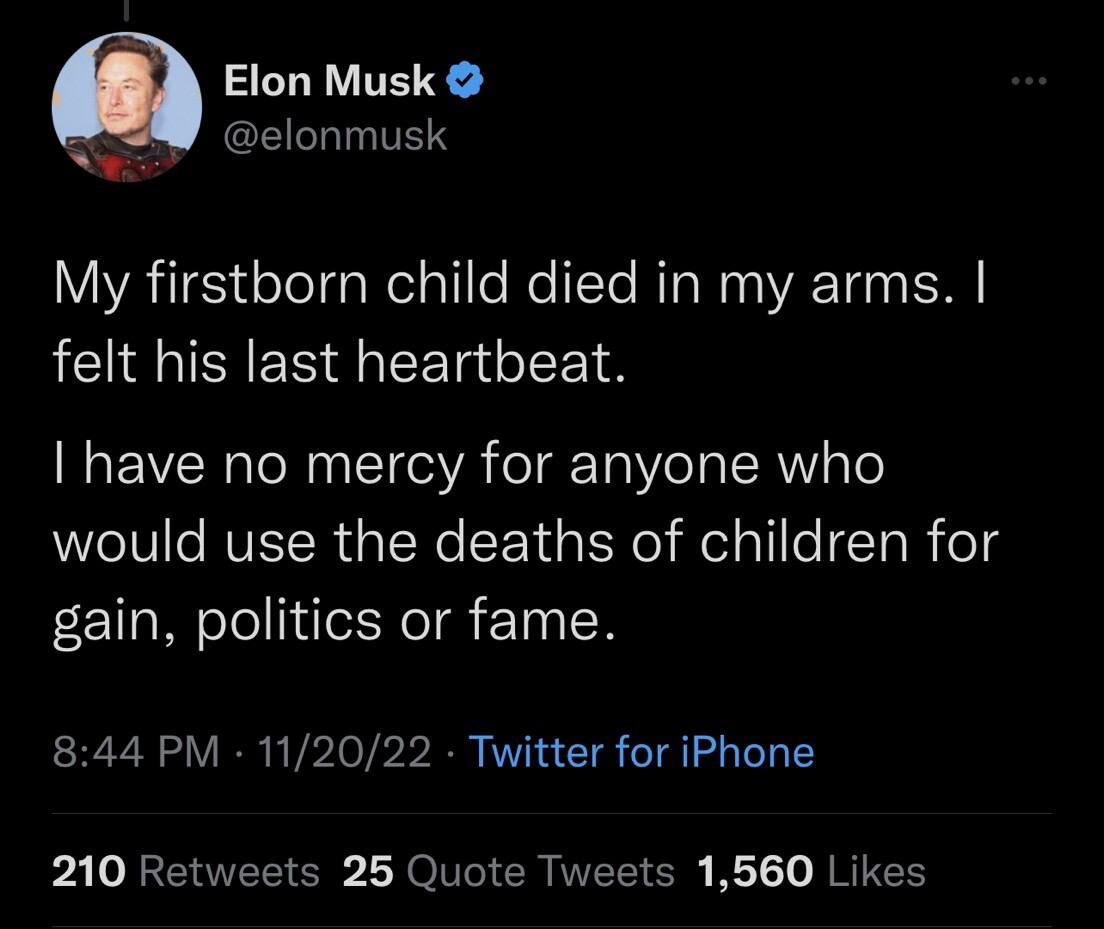Click the blue verified checkmark badge
Image resolution: width=1104 pixels, height=929 pixels.
(x=464, y=82)
